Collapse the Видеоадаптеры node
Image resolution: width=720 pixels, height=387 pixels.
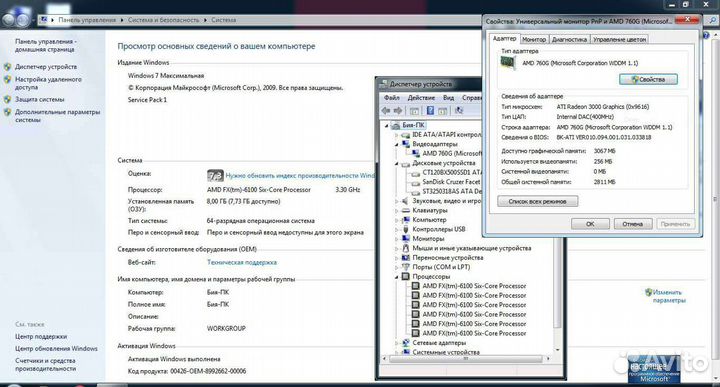[x=397, y=144]
